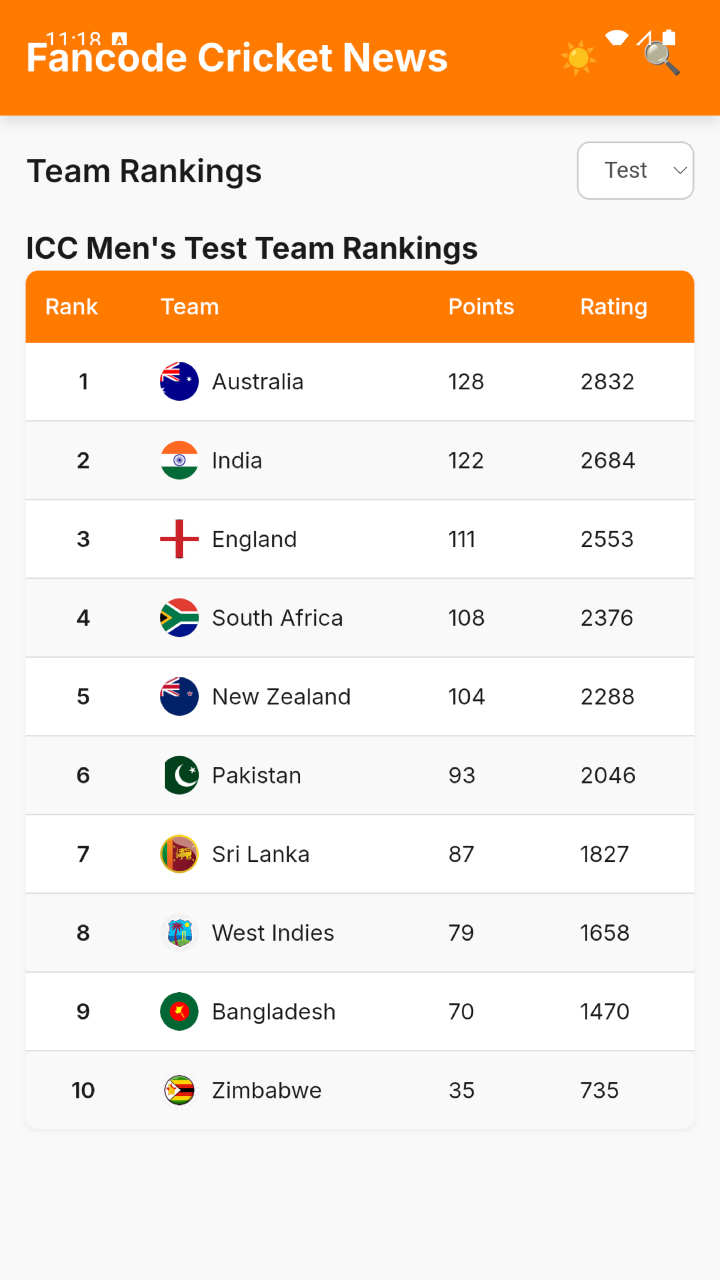Open the India team name
720x1280 pixels.
[x=237, y=461]
